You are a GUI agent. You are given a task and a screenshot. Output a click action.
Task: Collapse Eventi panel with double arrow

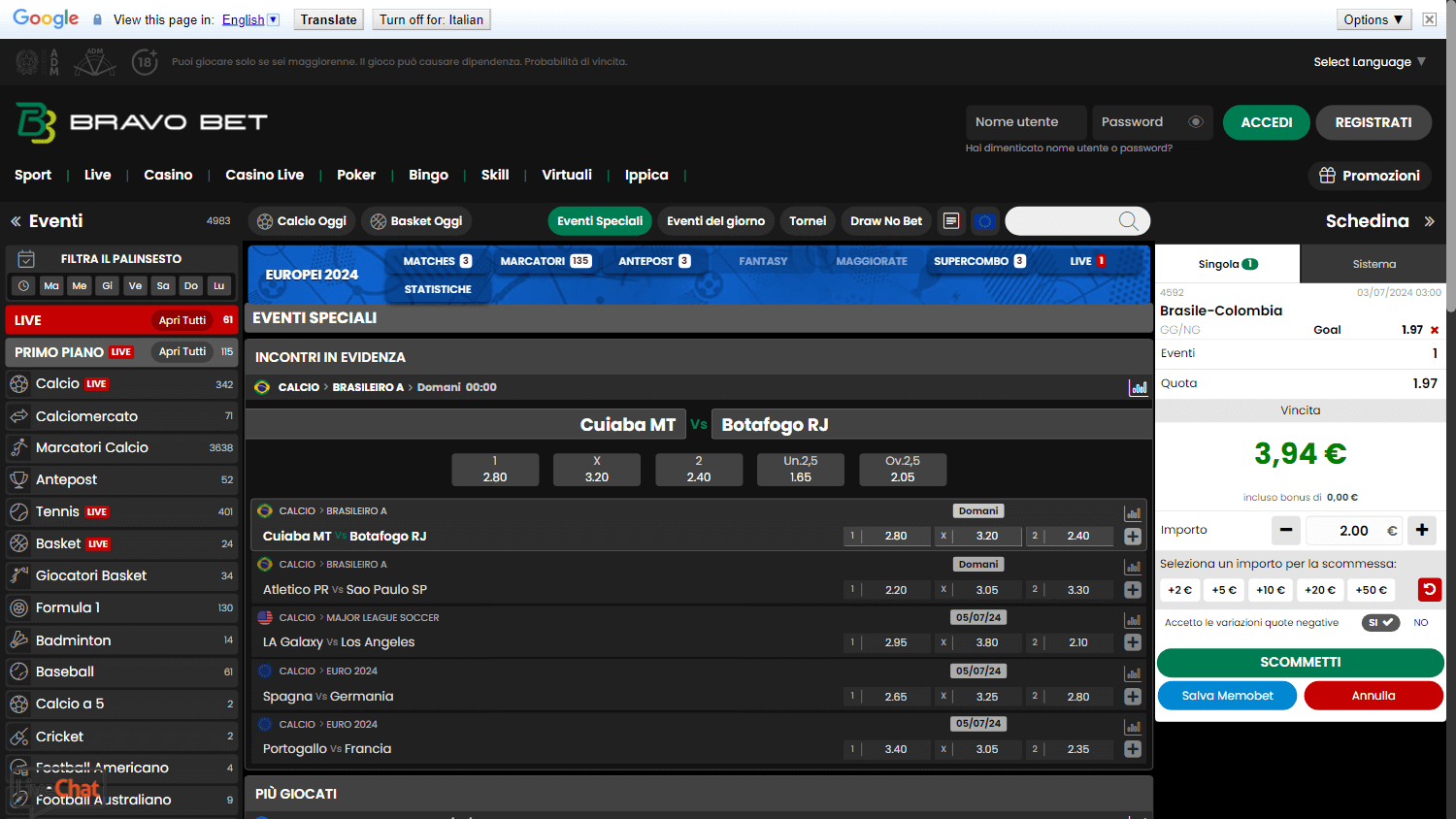pyautogui.click(x=16, y=221)
